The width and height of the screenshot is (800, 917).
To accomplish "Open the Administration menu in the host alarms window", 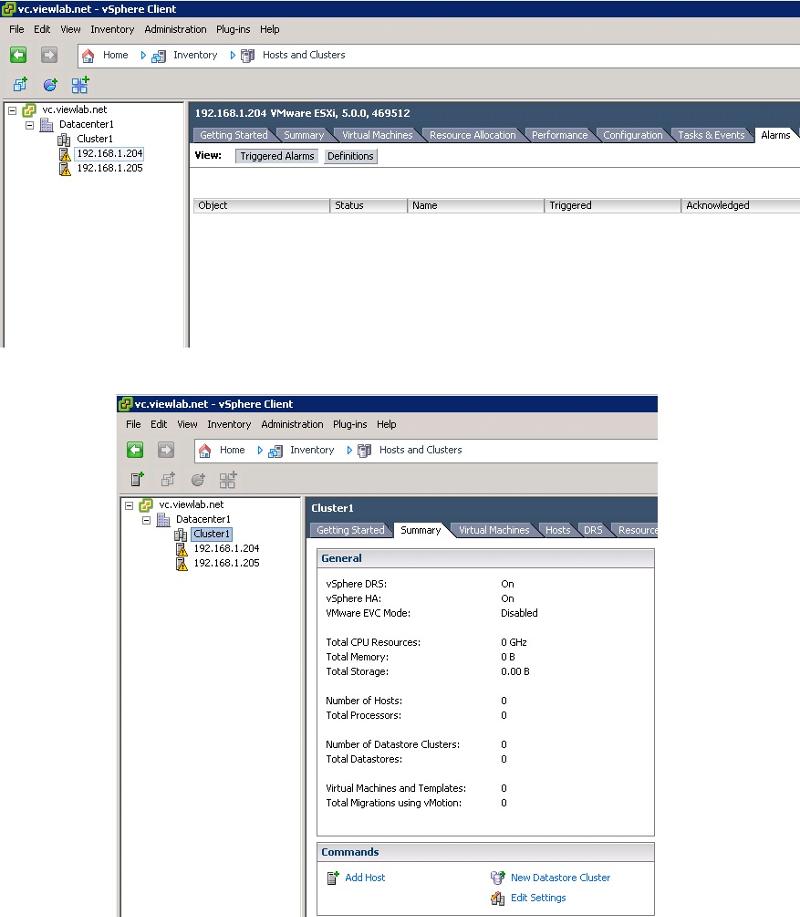I will [x=175, y=29].
